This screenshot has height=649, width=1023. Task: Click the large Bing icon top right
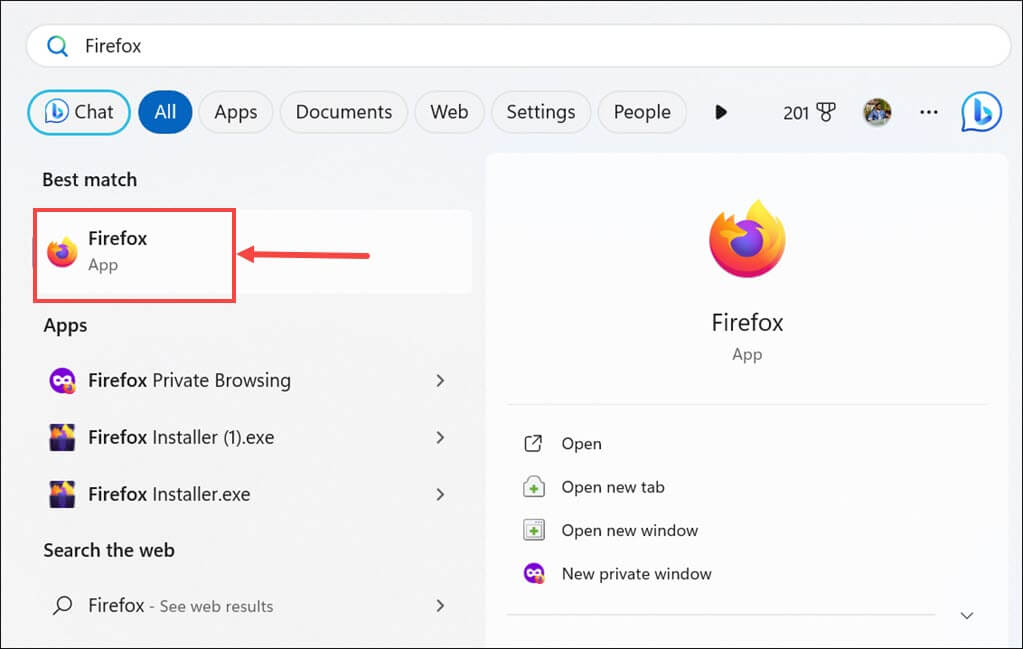pos(981,112)
